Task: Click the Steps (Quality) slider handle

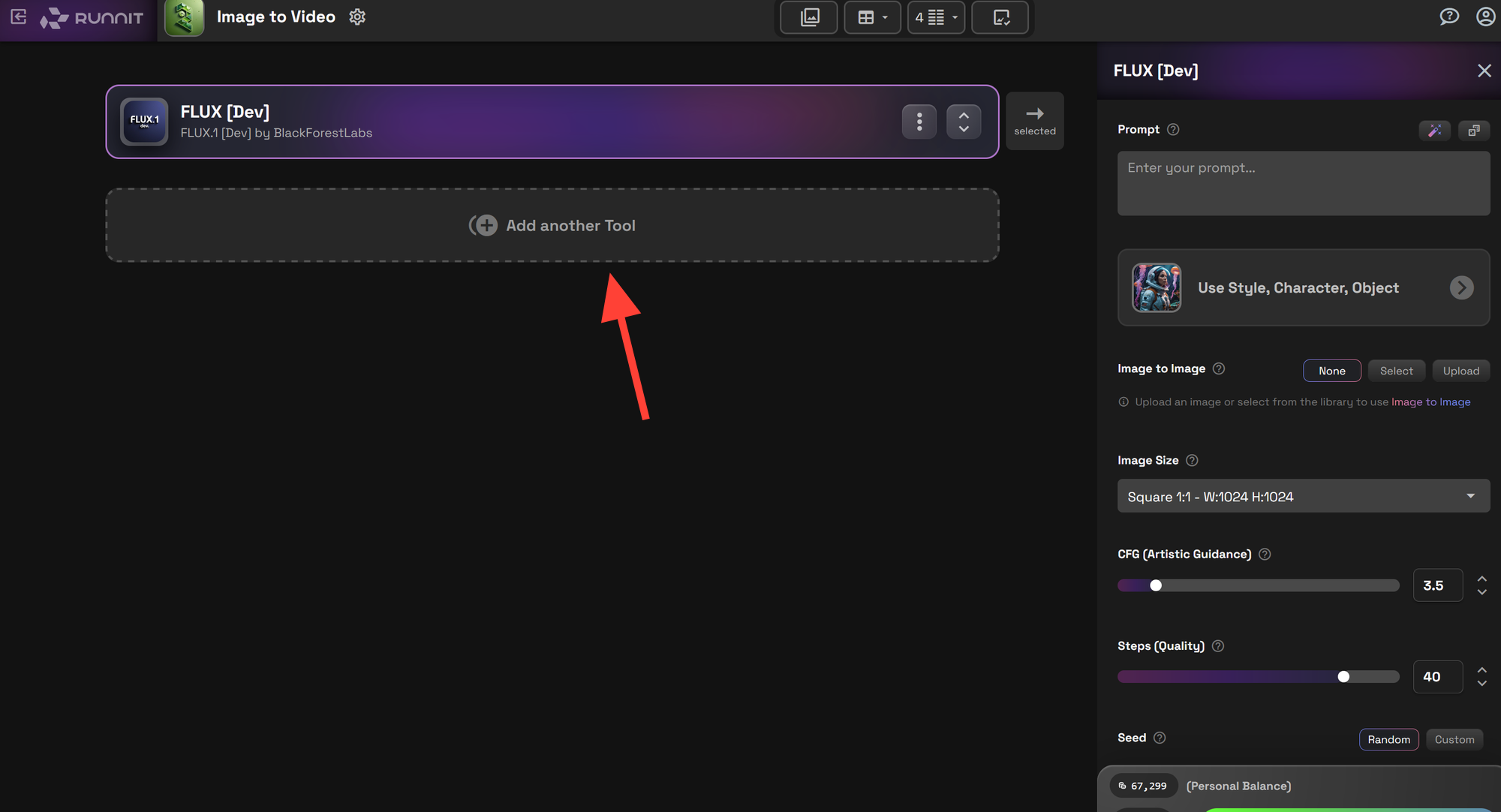Action: pyautogui.click(x=1343, y=677)
